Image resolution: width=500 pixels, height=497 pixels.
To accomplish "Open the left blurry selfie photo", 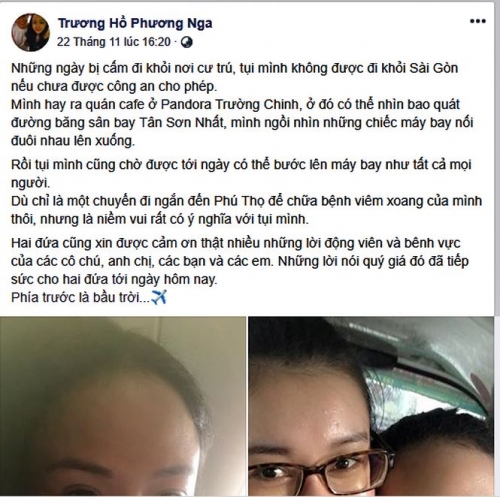I will point(123,406).
